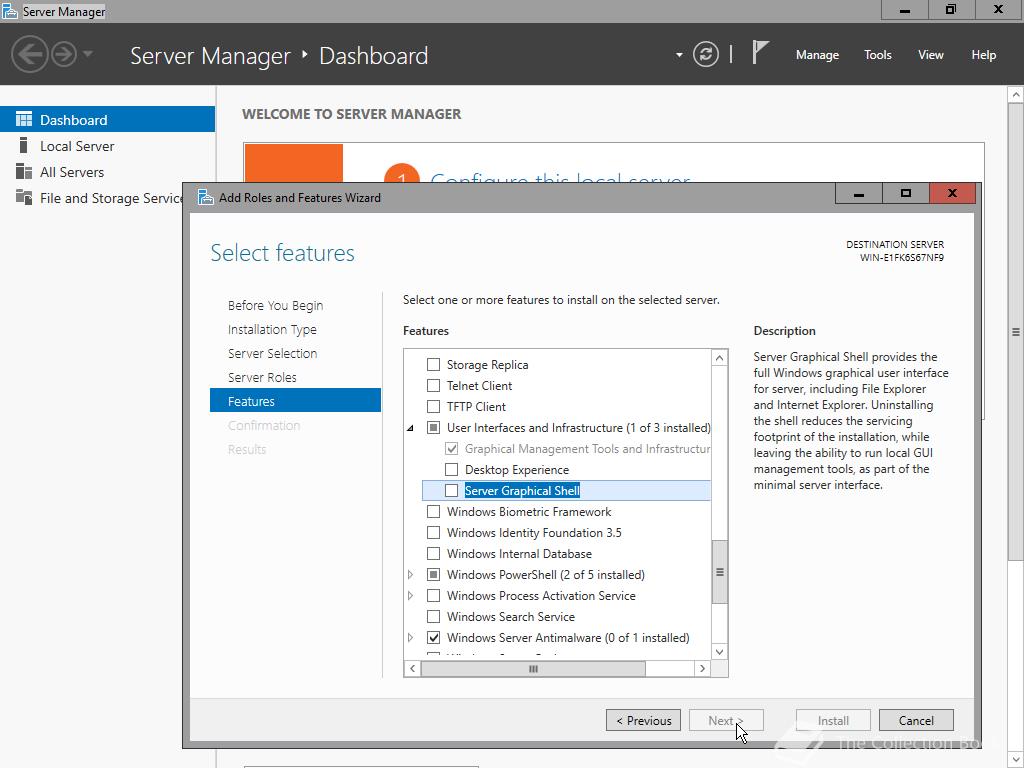Select the Server Graphical Shell feature label
Viewport: 1024px width, 768px height.
522,490
